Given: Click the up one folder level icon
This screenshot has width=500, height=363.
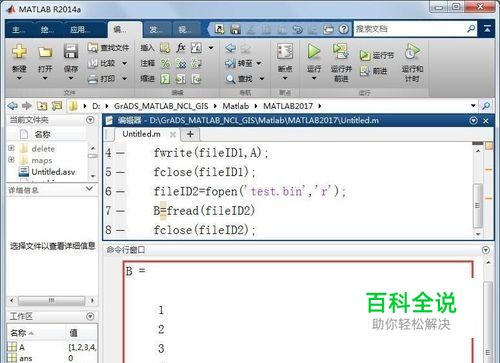Looking at the screenshot, I should click(42, 106).
